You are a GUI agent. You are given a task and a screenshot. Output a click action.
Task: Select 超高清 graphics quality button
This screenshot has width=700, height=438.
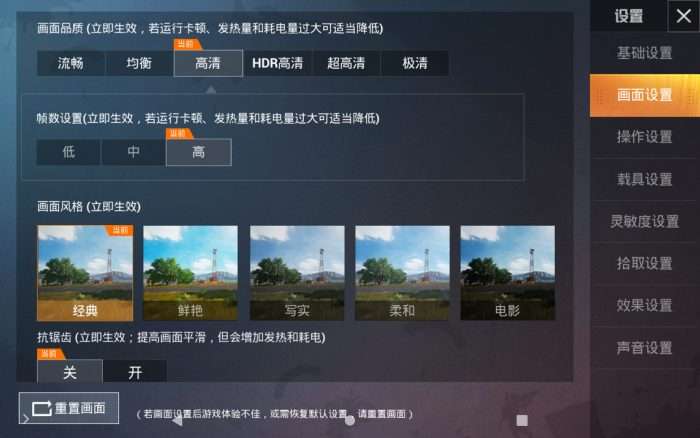pos(346,63)
